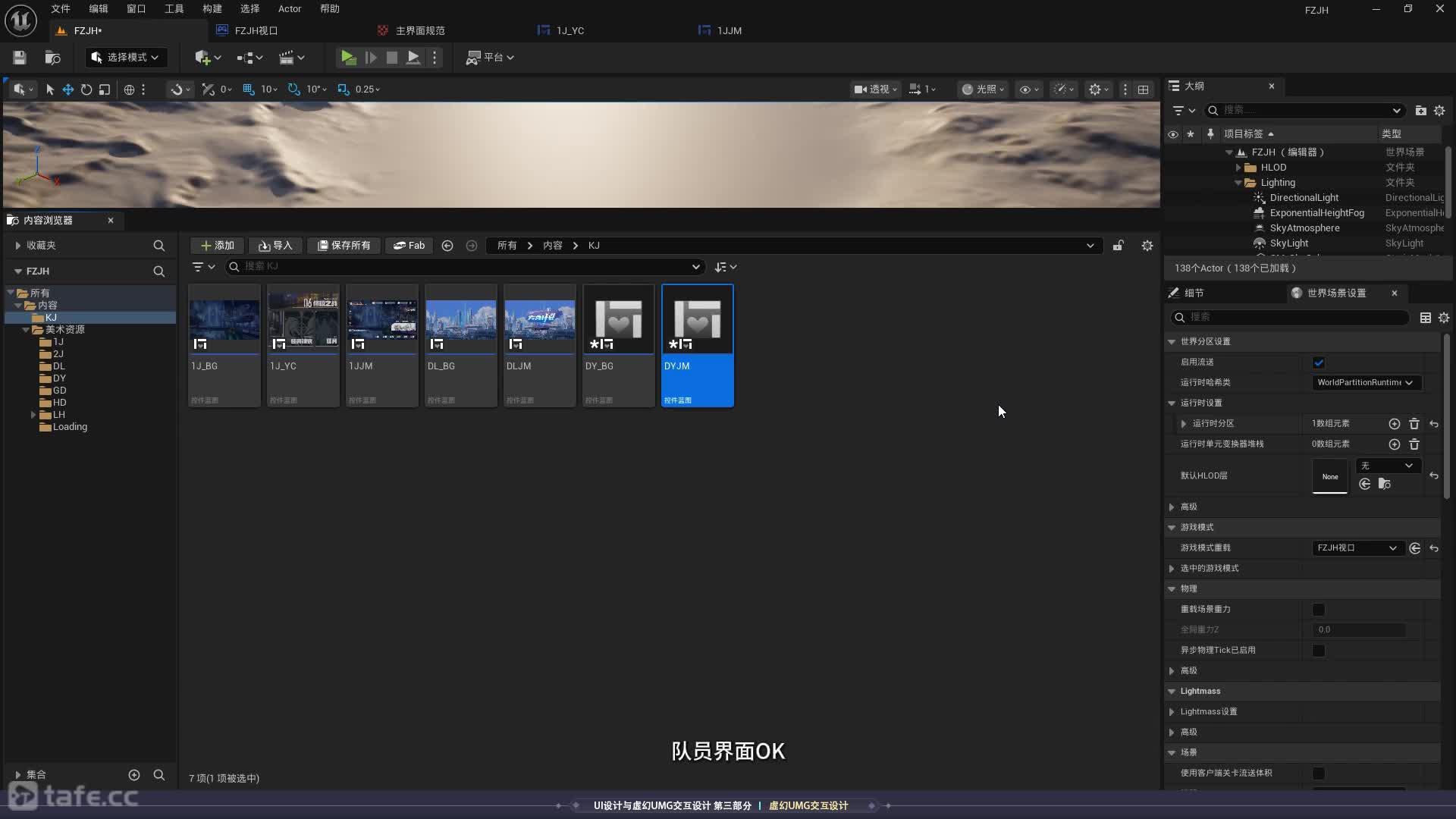
Task: Open the Actor menu
Action: [289, 9]
